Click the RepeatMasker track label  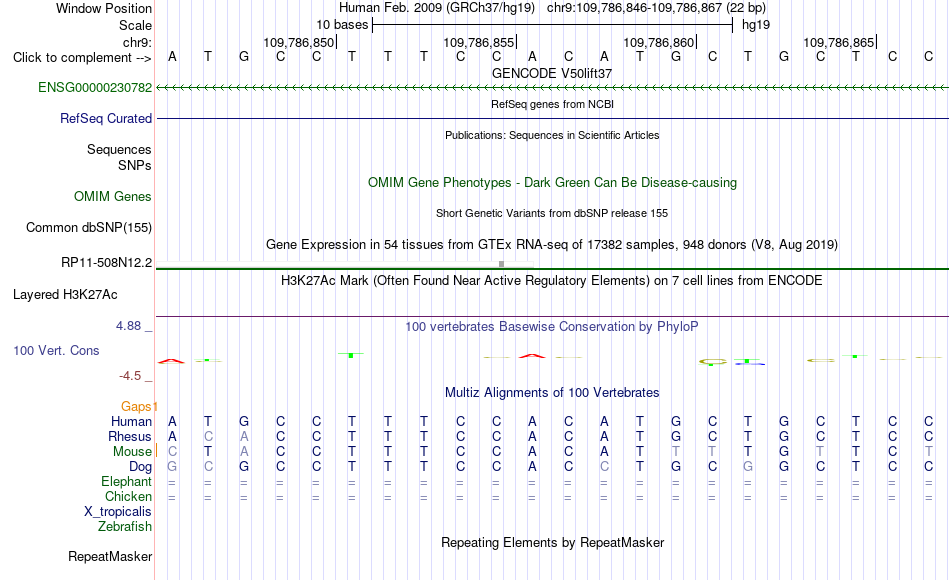(x=110, y=556)
